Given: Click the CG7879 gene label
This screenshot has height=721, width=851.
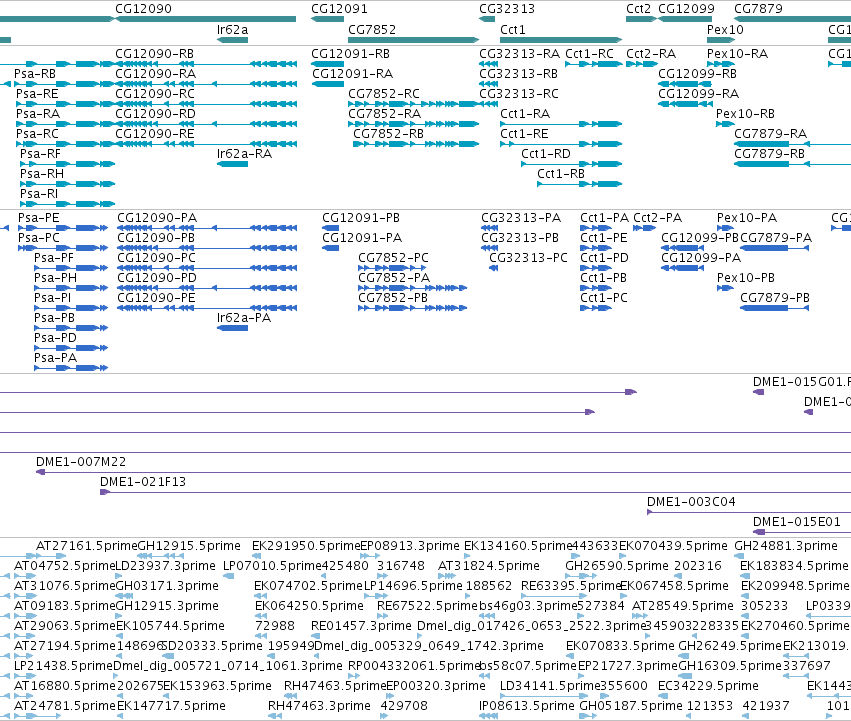Looking at the screenshot, I should coord(758,9).
